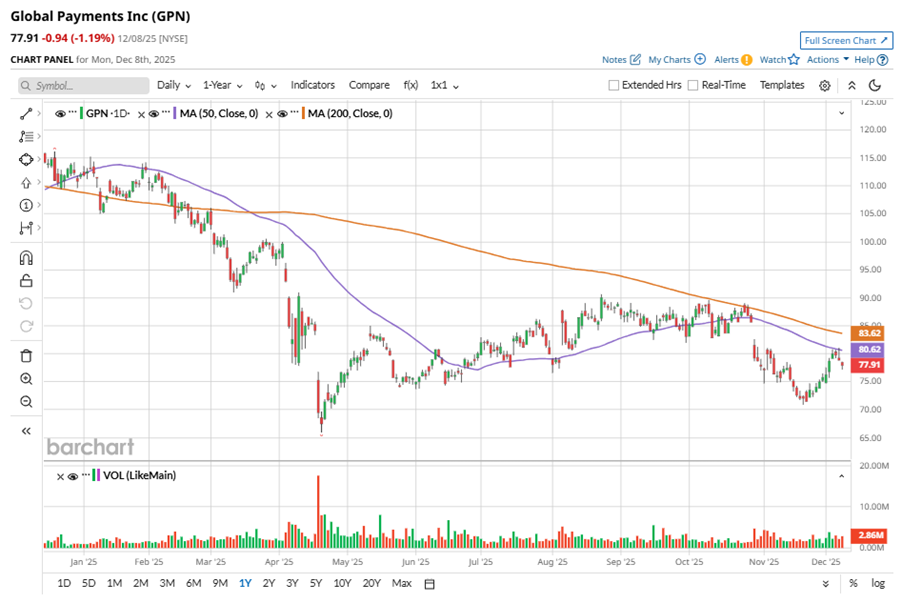
Task: Click the zoom out magnifier icon
Action: click(26, 402)
